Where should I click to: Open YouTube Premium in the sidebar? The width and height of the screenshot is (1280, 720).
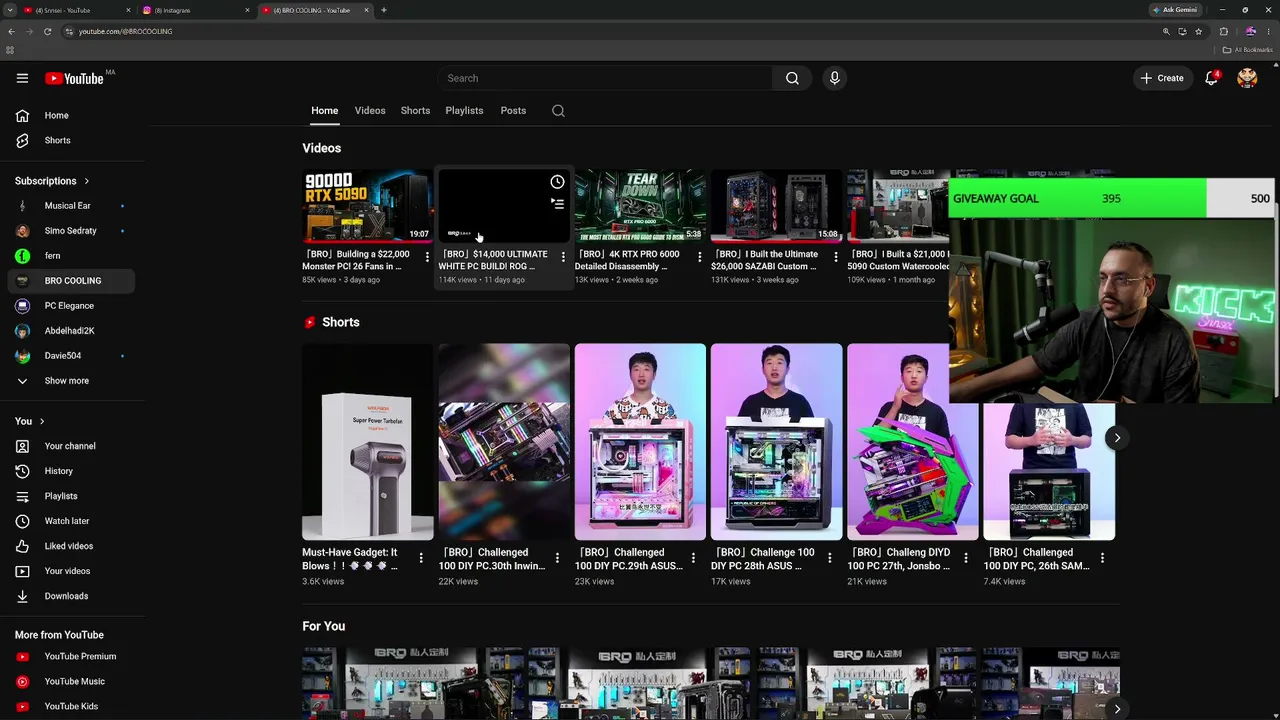tap(72, 656)
